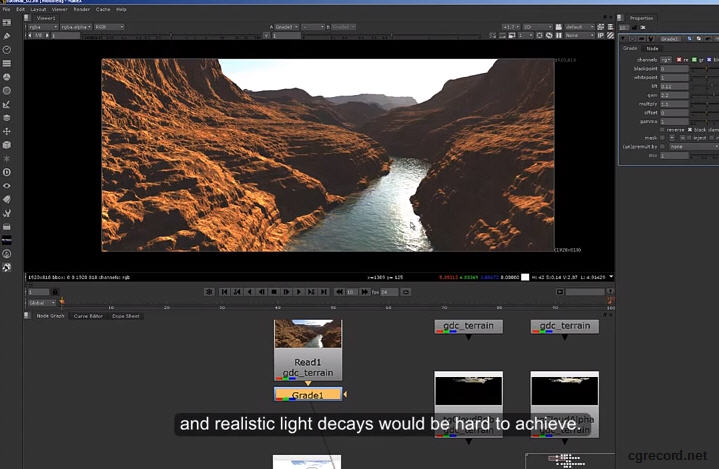Jump to the first frame button
This screenshot has height=469, width=719.
[224, 292]
